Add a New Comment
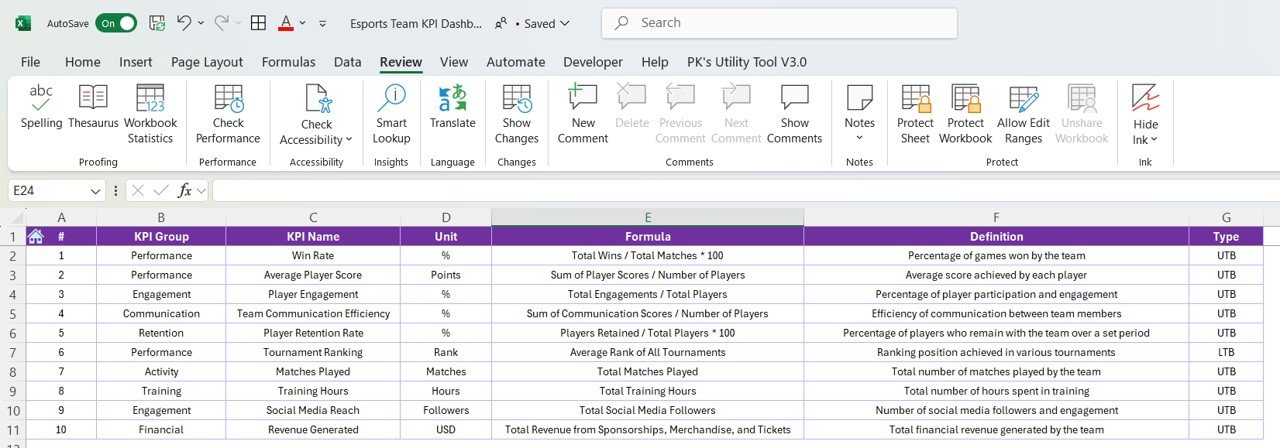Screen dimensions: 1280x448 tap(583, 114)
